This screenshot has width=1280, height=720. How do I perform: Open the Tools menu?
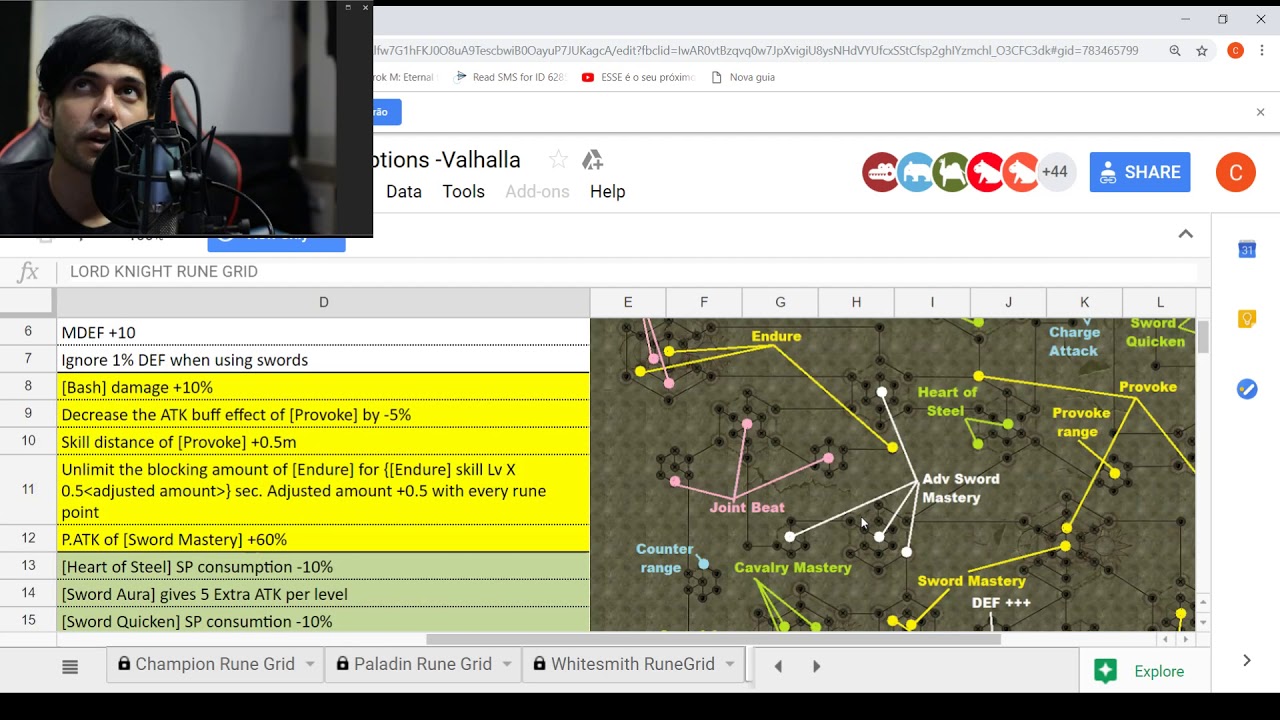pos(464,192)
